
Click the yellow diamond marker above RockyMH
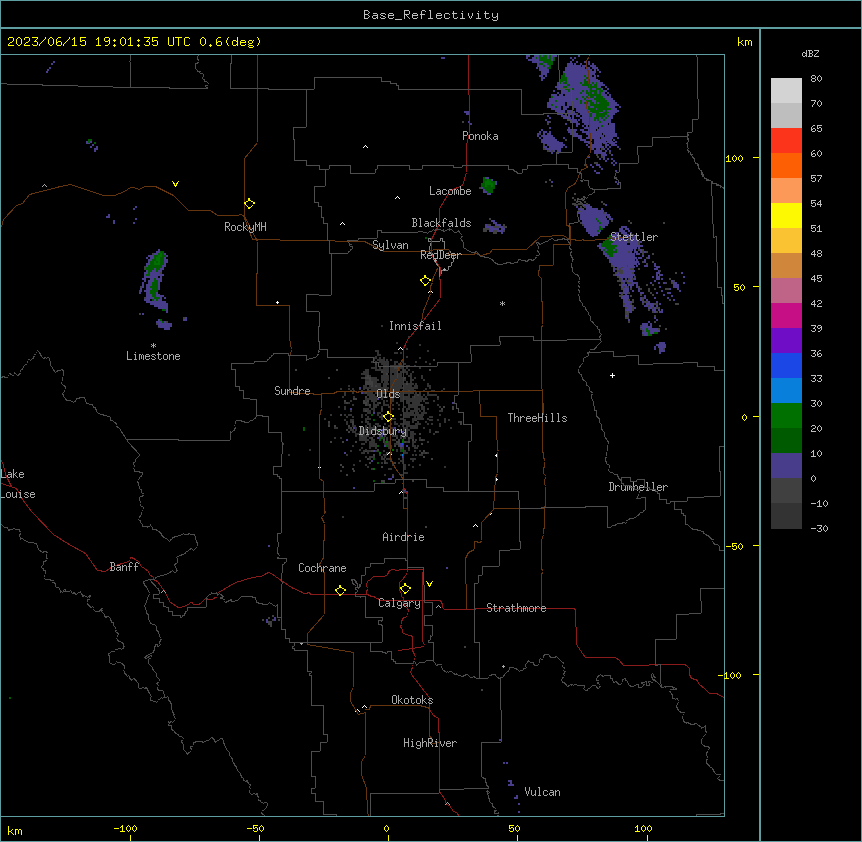point(249,204)
